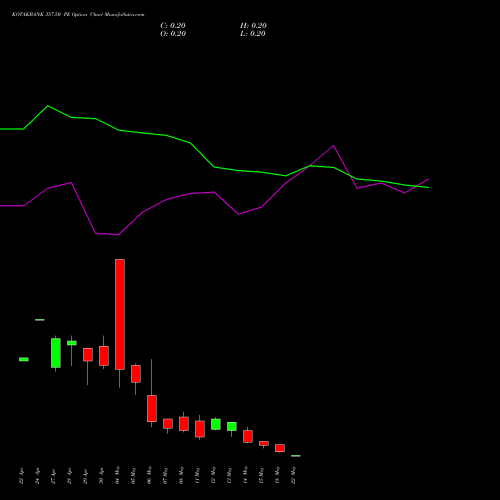Viewport: 500px width, 500px height.
Task: Select the small red candle for 15 May
Action: pyautogui.click(x=264, y=443)
